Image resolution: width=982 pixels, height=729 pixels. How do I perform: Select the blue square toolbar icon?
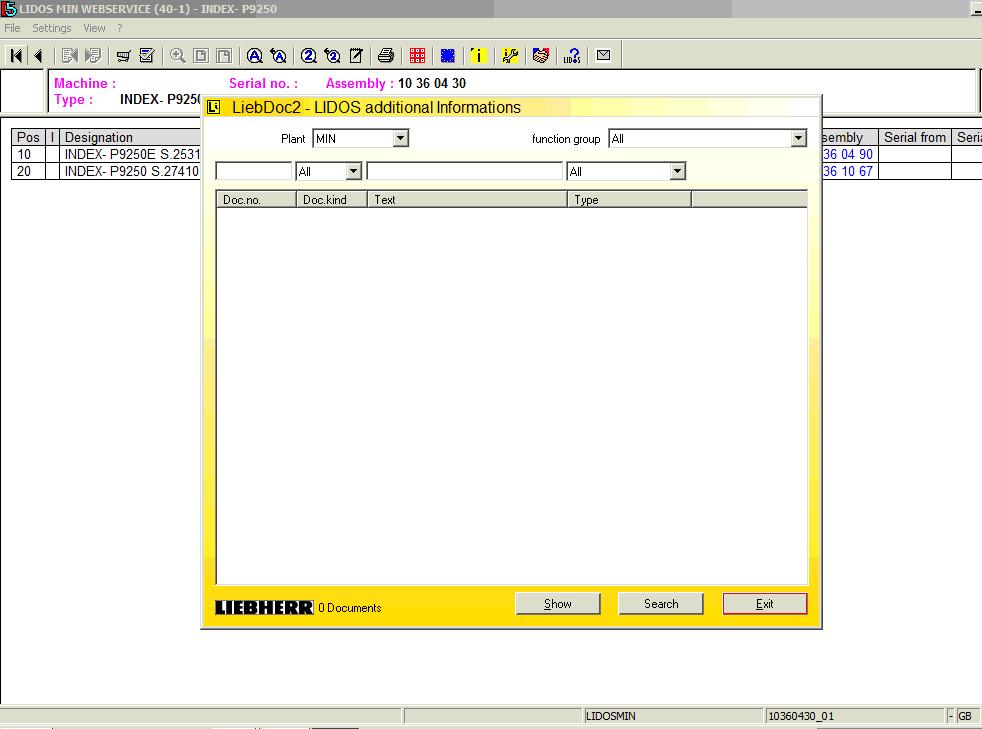[448, 55]
